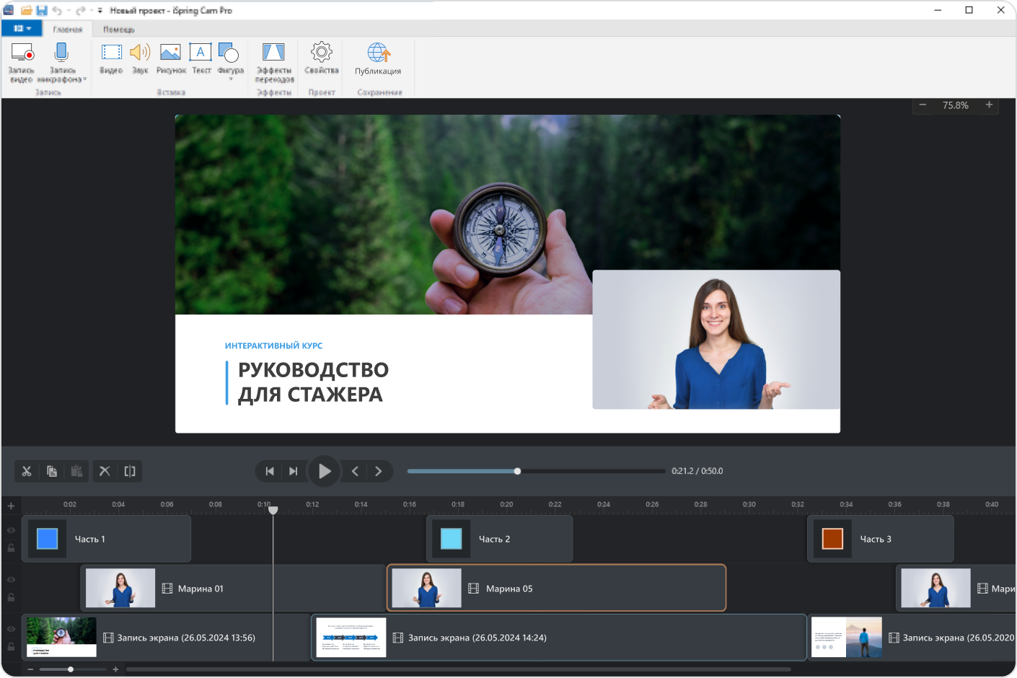Viewport: 1017px width, 678px height.
Task: Select the Часть 1 clip blue swatch
Action: coord(47,539)
